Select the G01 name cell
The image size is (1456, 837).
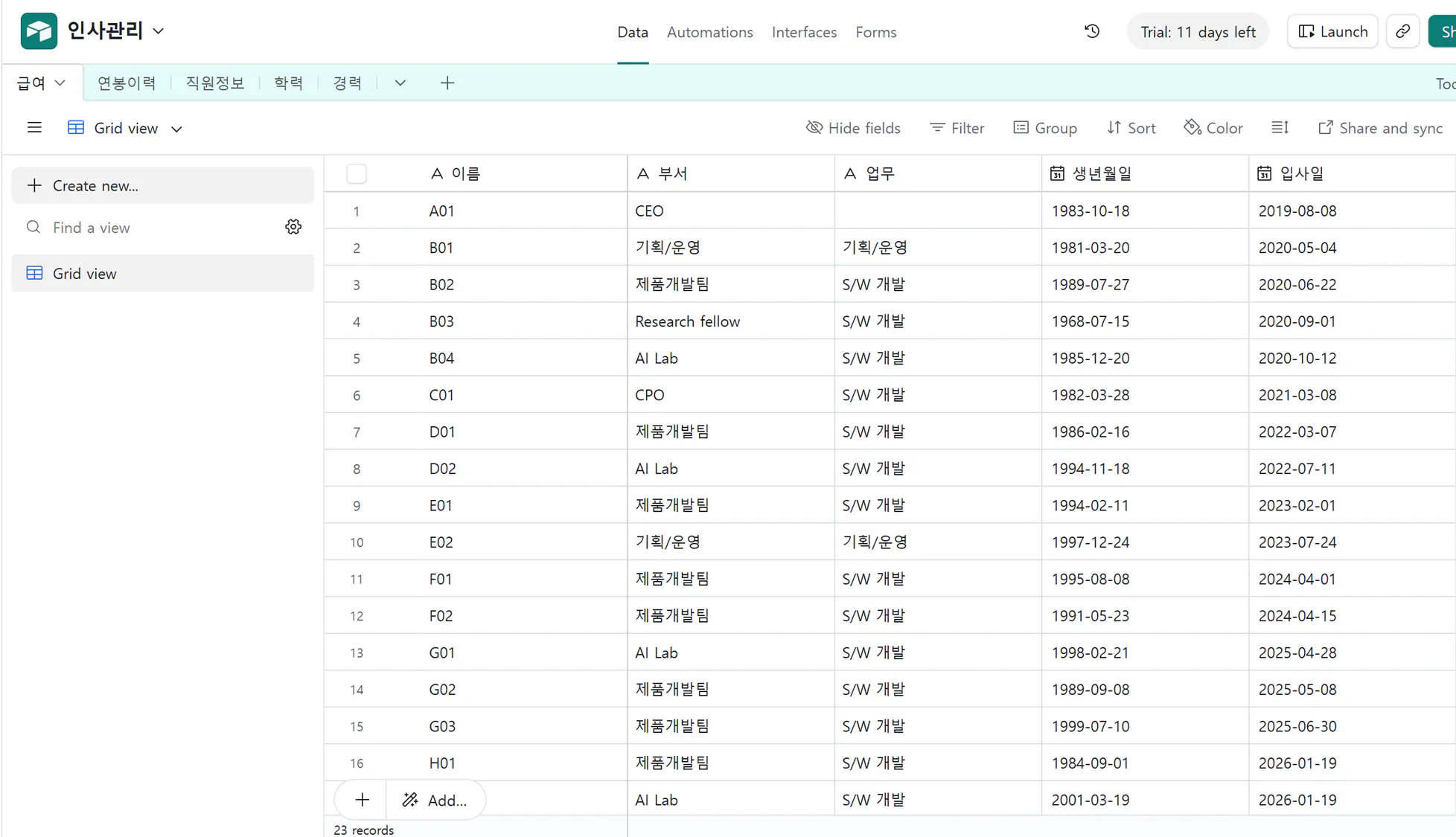[523, 652]
